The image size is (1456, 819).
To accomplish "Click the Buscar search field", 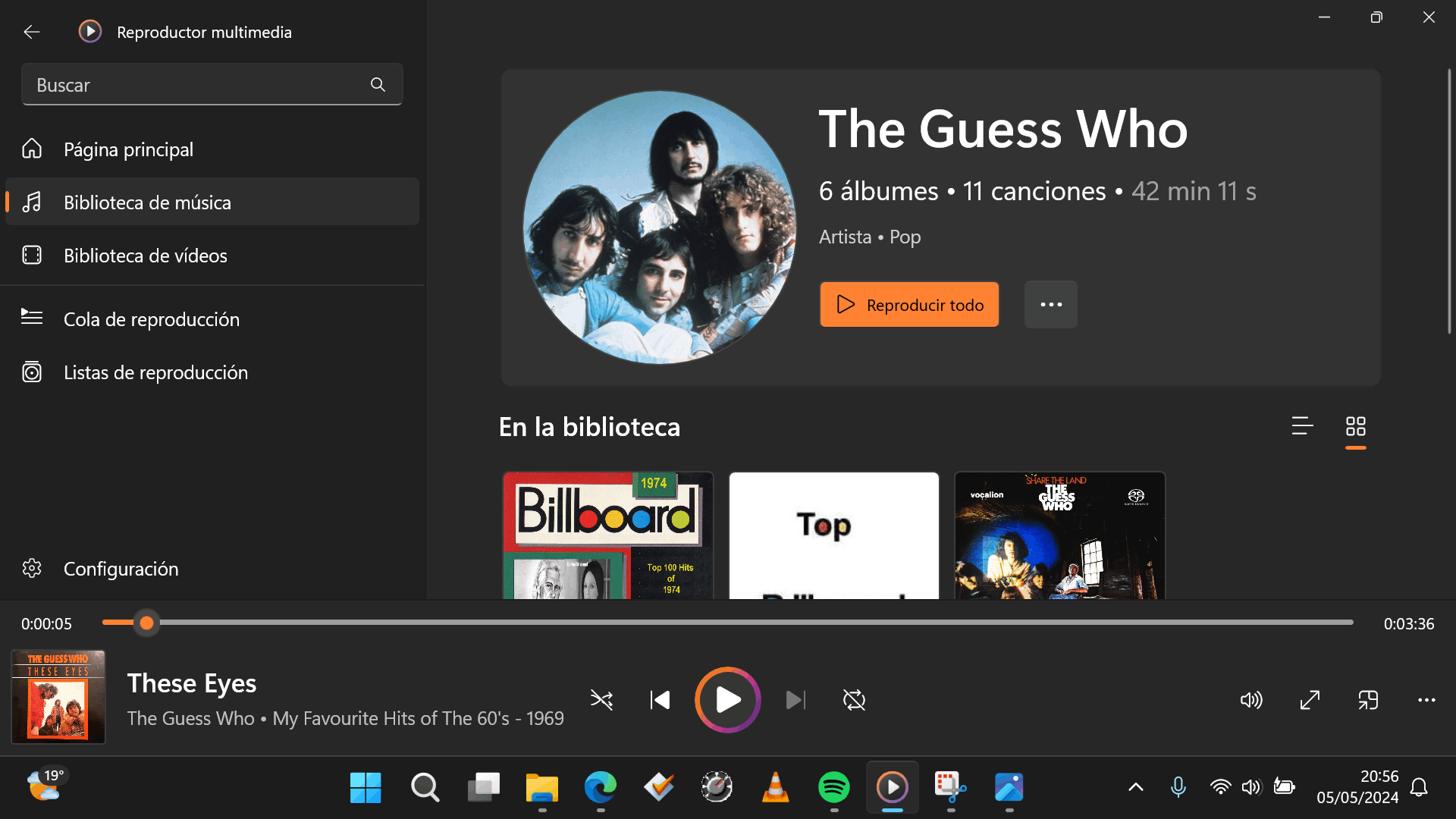I will click(212, 85).
